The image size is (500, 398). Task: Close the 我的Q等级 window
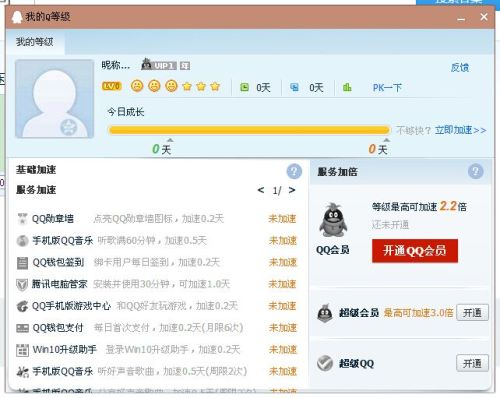pyautogui.click(x=484, y=17)
